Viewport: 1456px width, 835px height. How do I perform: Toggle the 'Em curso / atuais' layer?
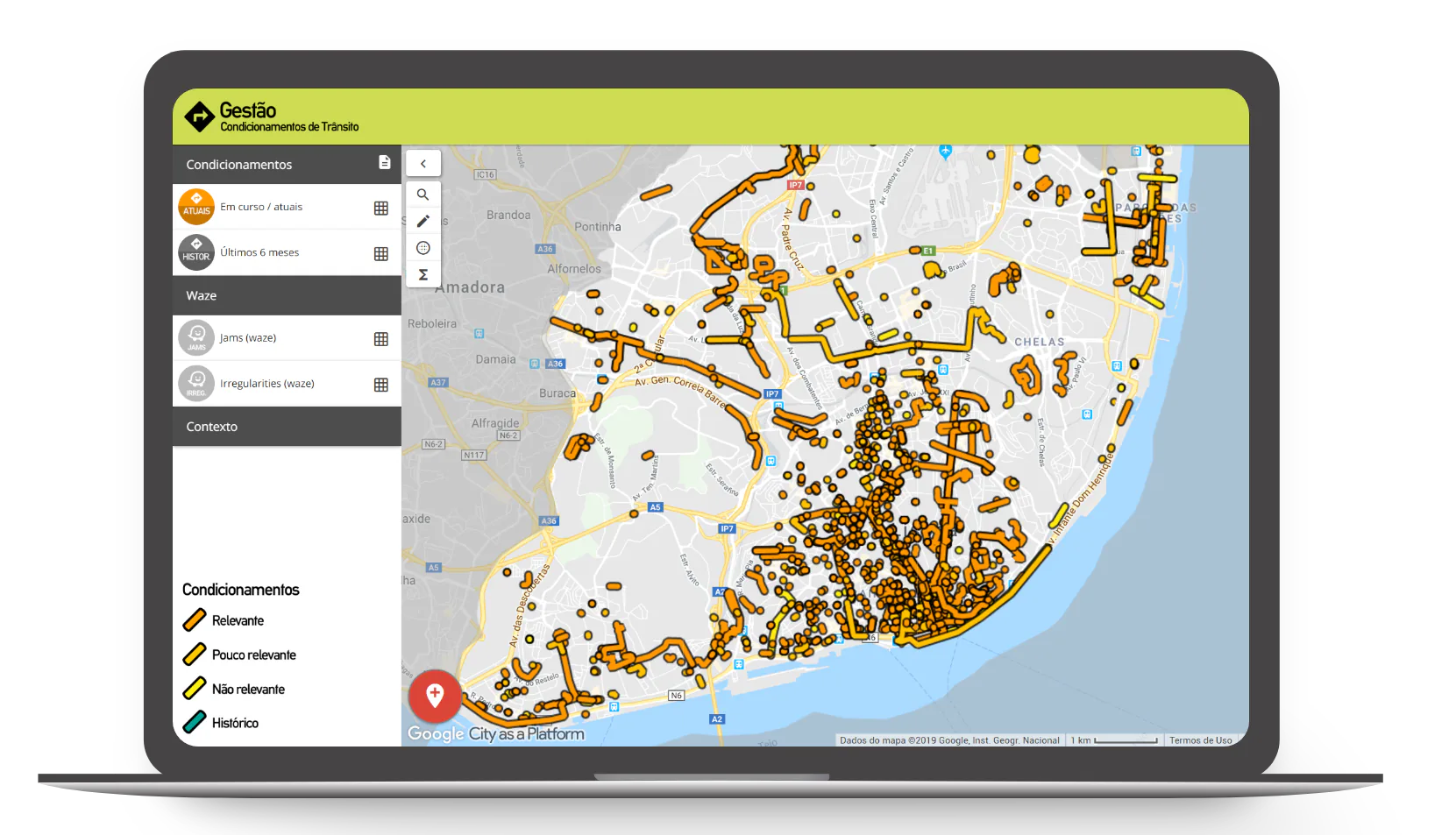260,207
